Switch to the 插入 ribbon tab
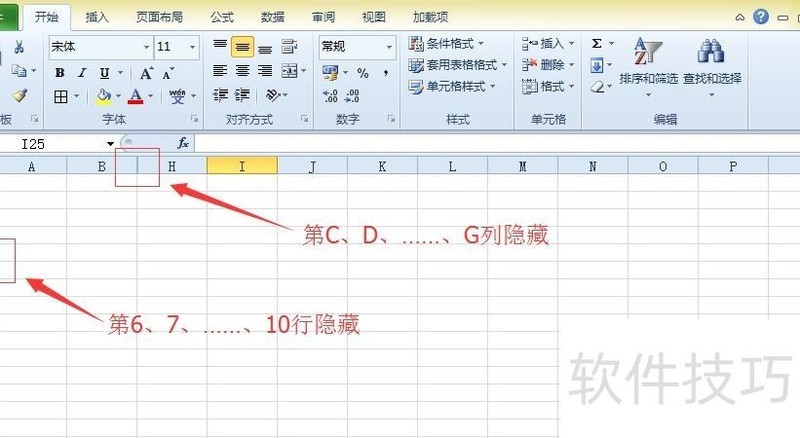The width and height of the screenshot is (800, 438). pyautogui.click(x=97, y=17)
